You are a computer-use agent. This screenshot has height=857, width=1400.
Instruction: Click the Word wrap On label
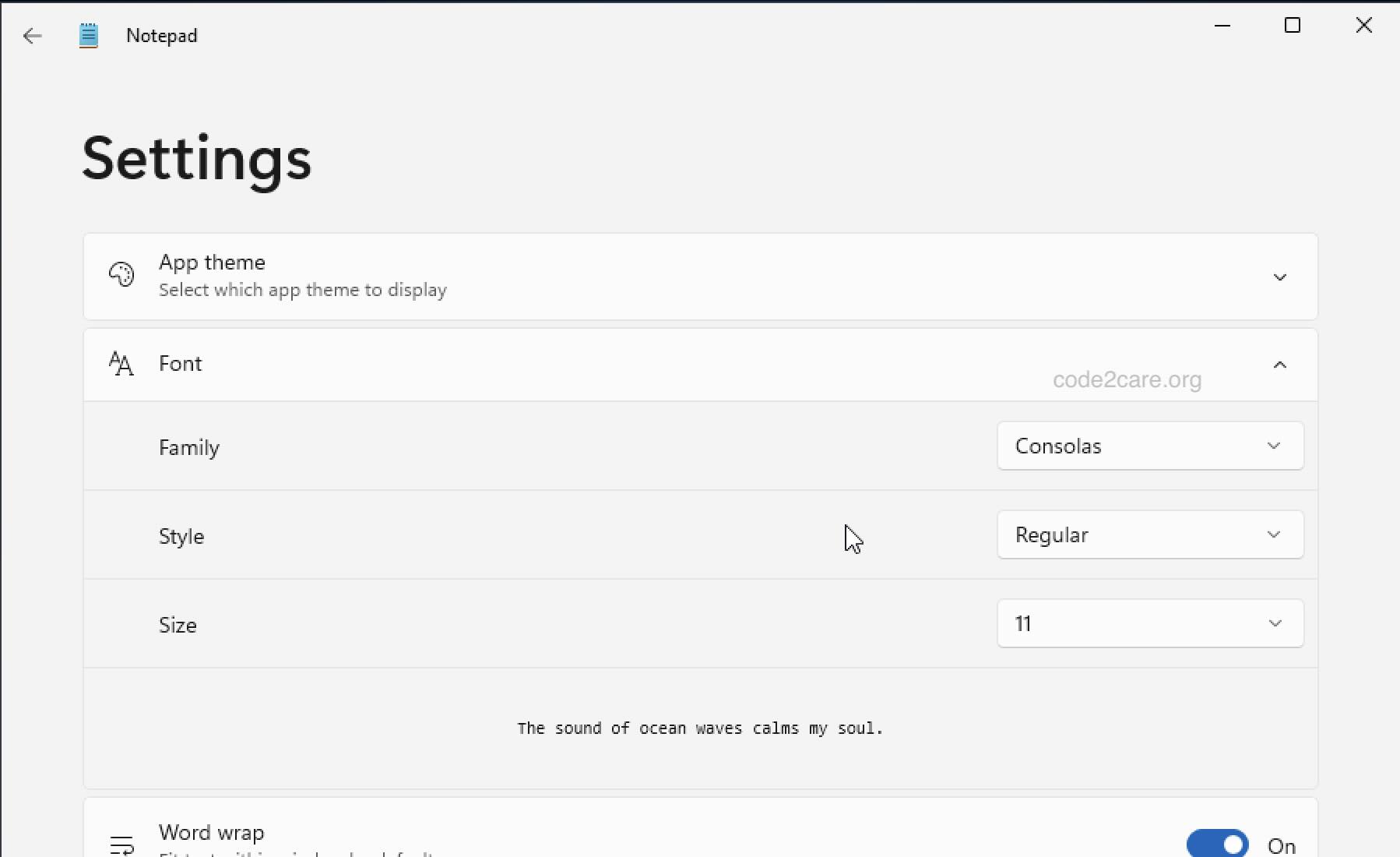click(x=1282, y=844)
